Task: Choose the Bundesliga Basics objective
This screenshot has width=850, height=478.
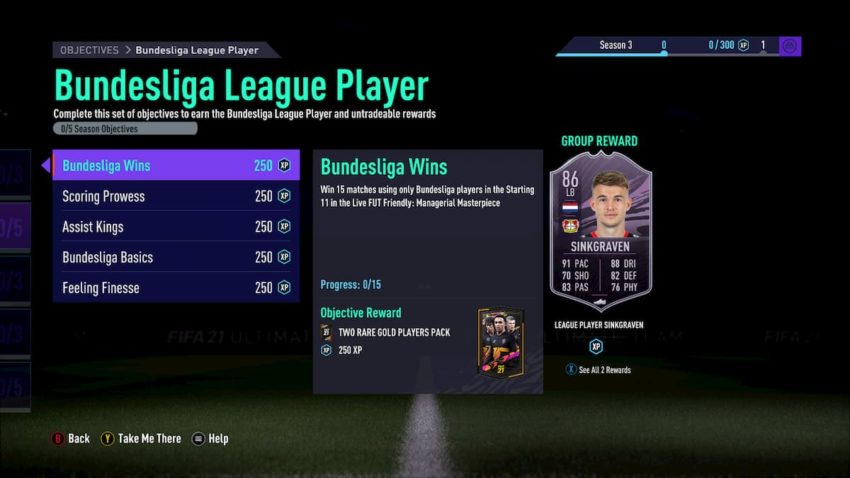Action: [176, 257]
